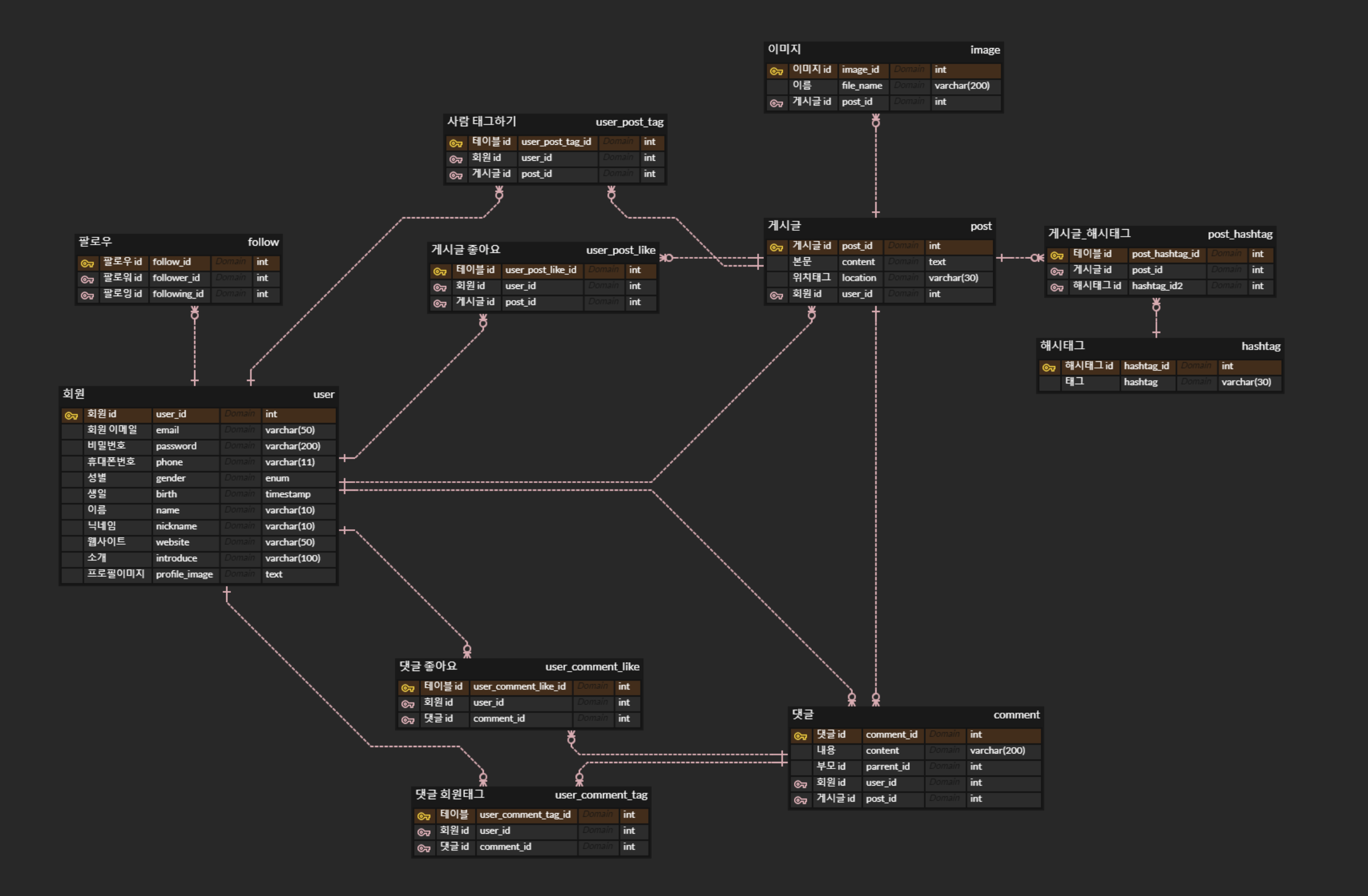Viewport: 1368px width, 896px height.
Task: Click the user_comment_like table name
Action: pos(592,666)
